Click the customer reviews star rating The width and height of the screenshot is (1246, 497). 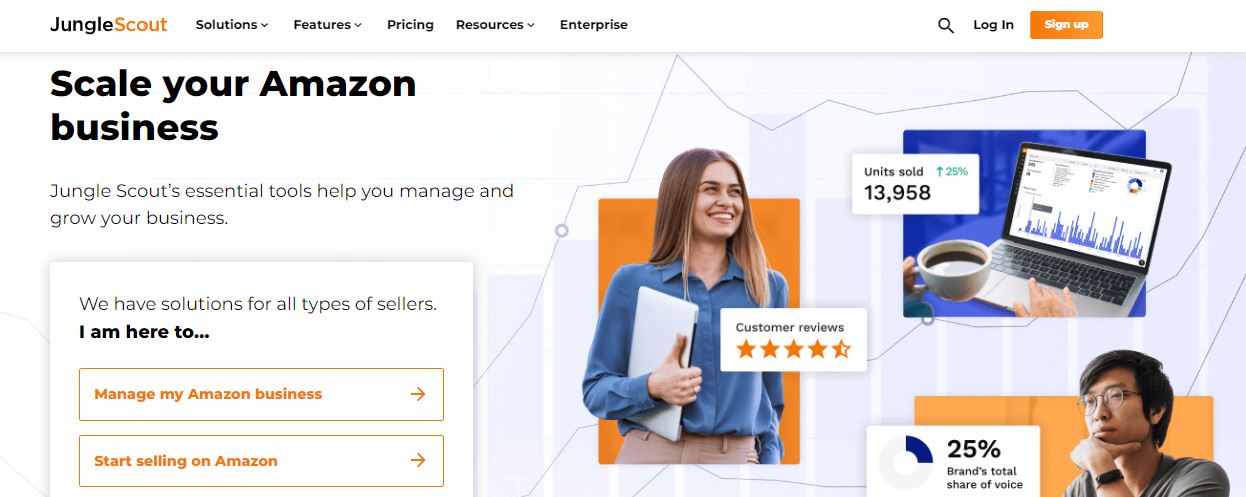click(793, 349)
